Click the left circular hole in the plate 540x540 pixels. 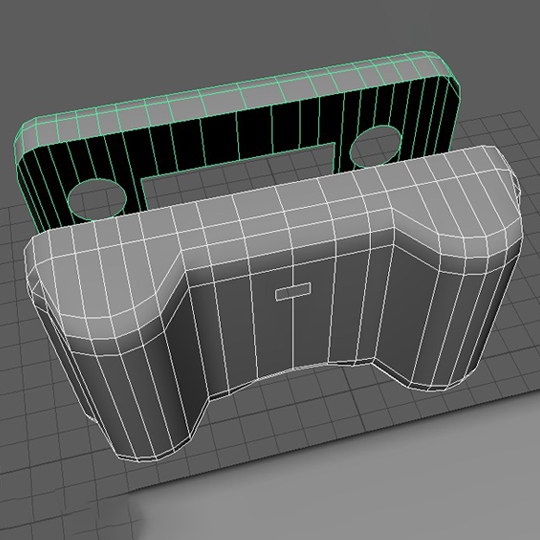point(97,200)
